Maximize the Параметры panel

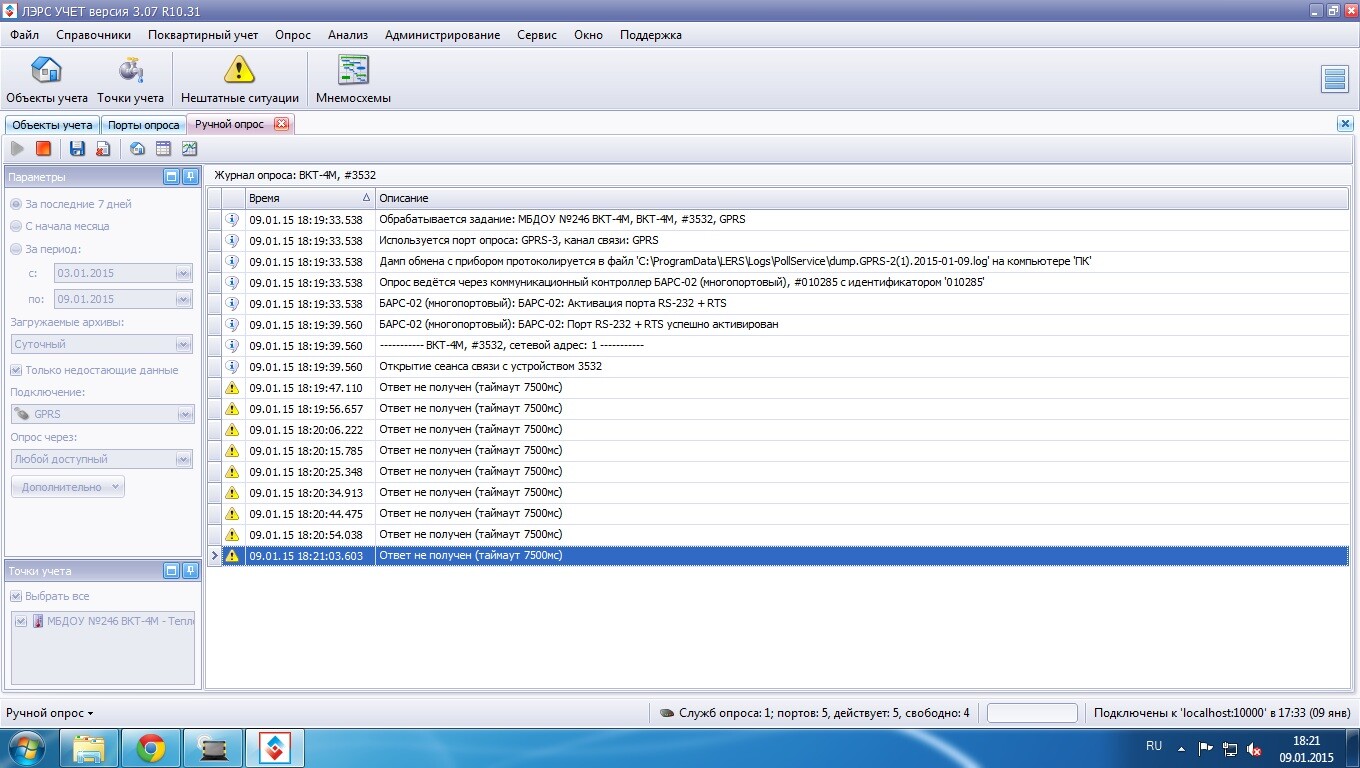[171, 177]
